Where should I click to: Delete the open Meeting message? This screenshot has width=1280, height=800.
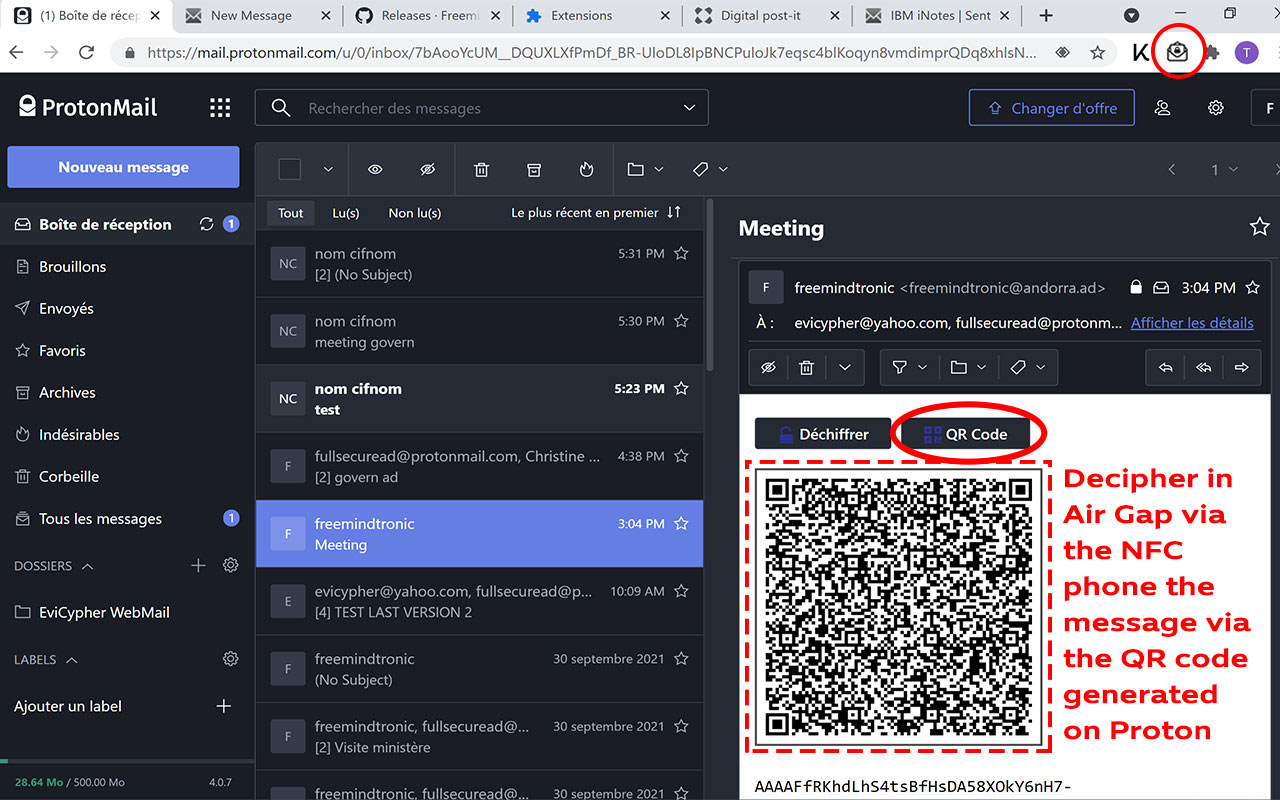(x=806, y=368)
